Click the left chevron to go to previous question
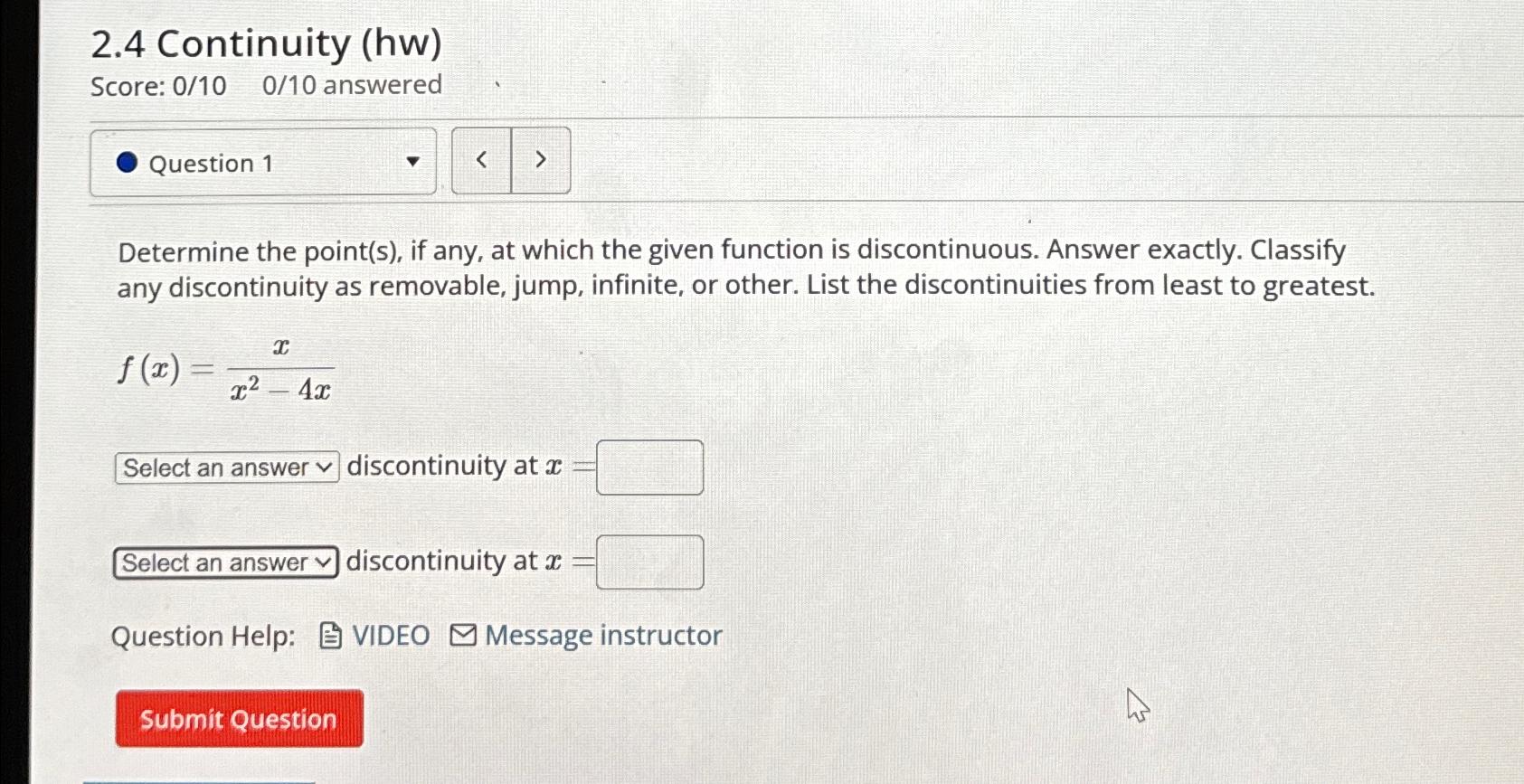The image size is (1524, 784). point(481,159)
